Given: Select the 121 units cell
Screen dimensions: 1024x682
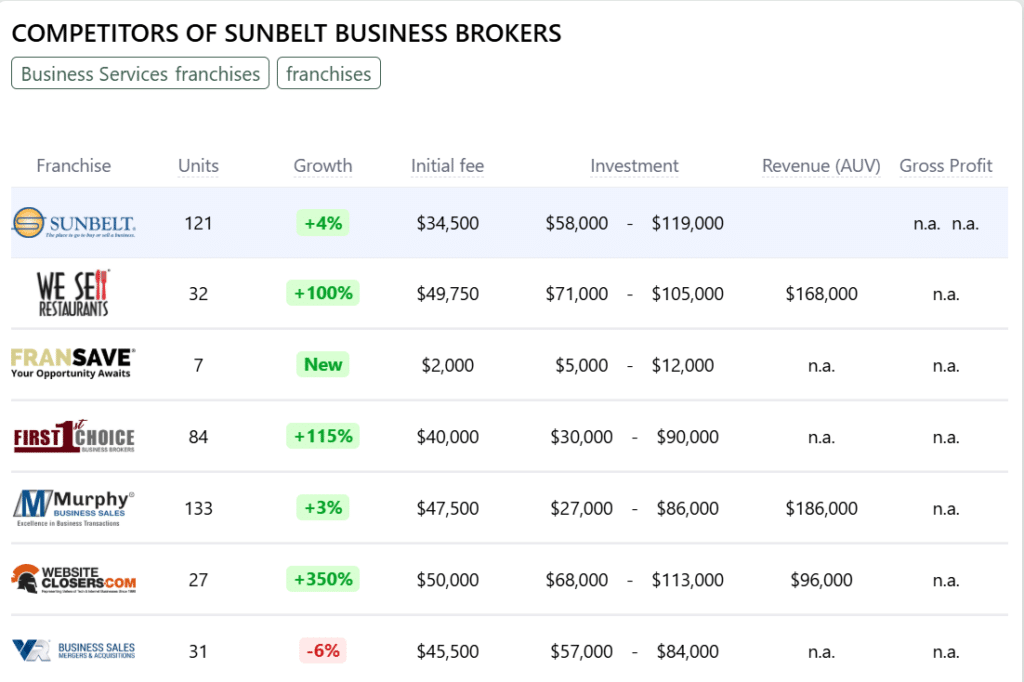Looking at the screenshot, I should point(199,223).
